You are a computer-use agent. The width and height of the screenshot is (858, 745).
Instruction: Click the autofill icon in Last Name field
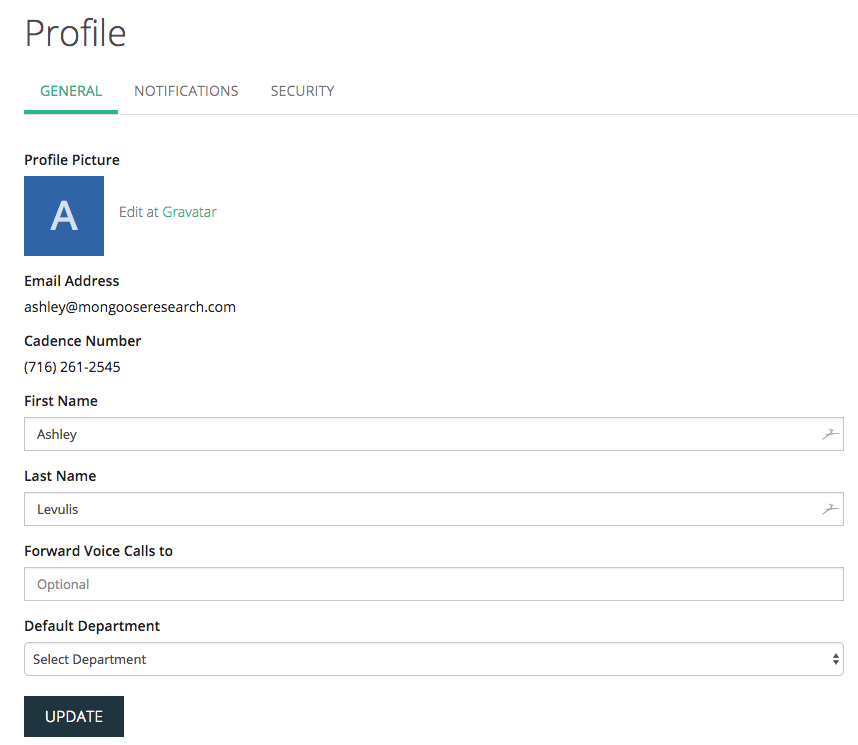coord(829,509)
